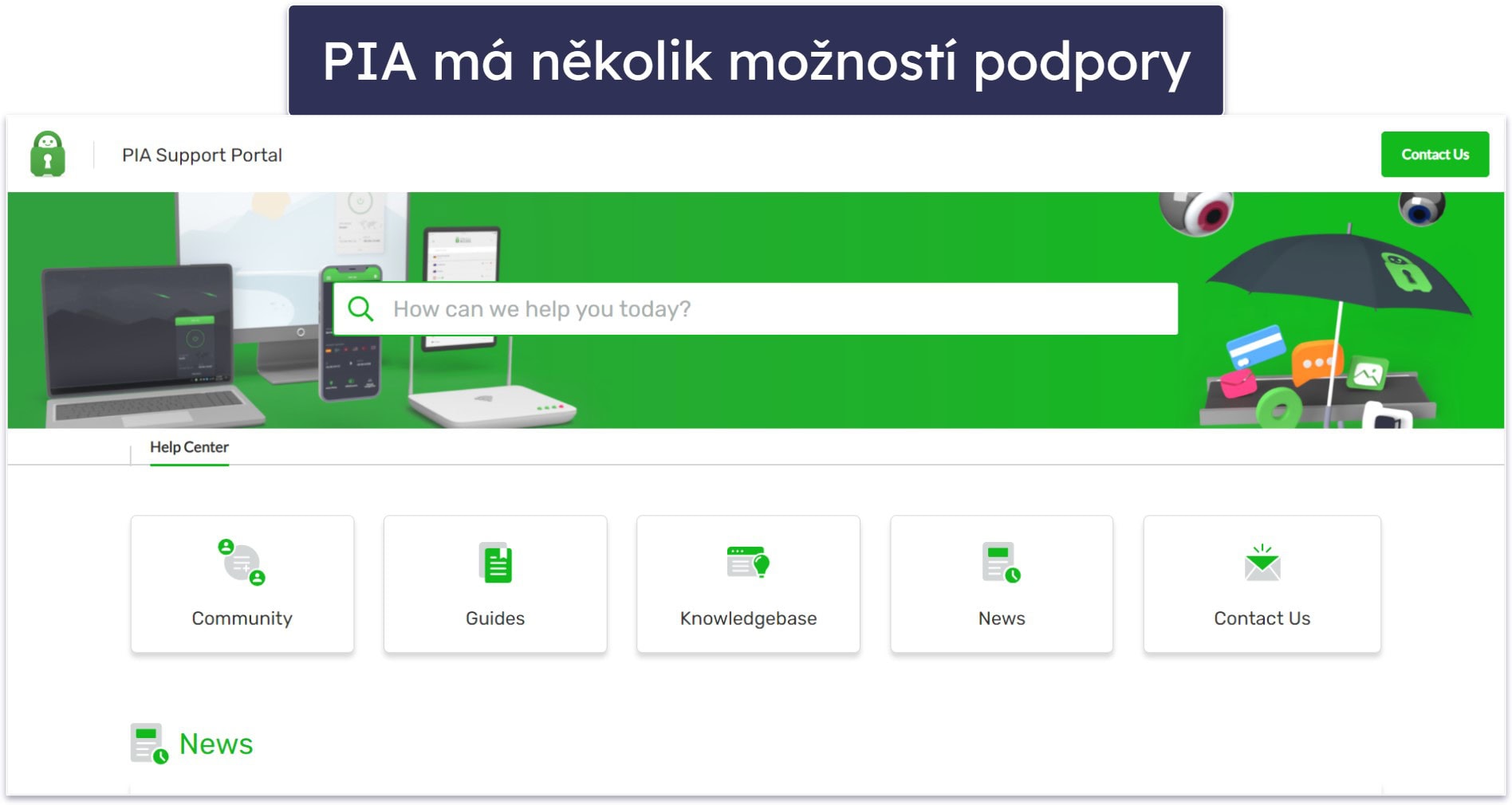Focus the 'How can we help you today?' field
Viewport: 1512px width, 805px height.
tap(755, 309)
